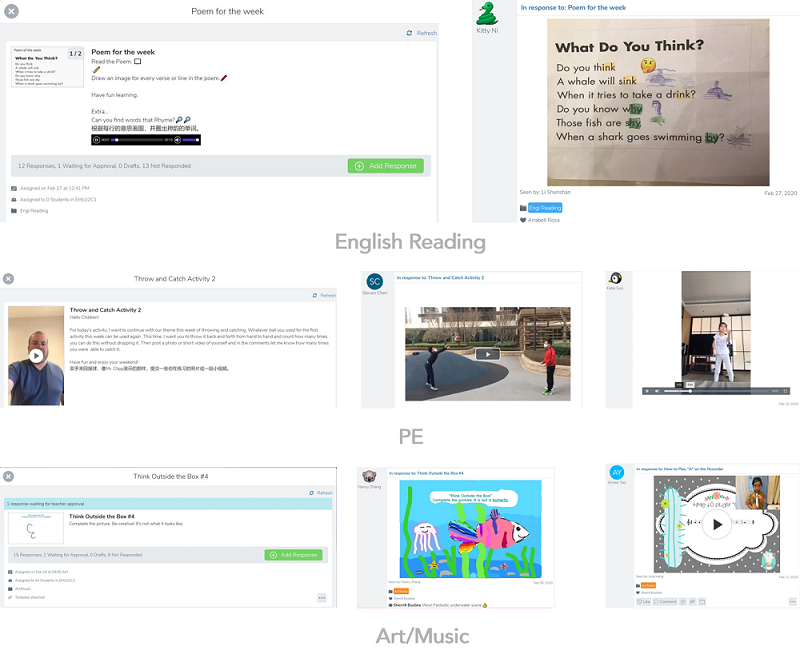Viewport: 800px width, 662px height.
Task: Close the Think Outside the Box #4 panel
Action: coord(8,477)
